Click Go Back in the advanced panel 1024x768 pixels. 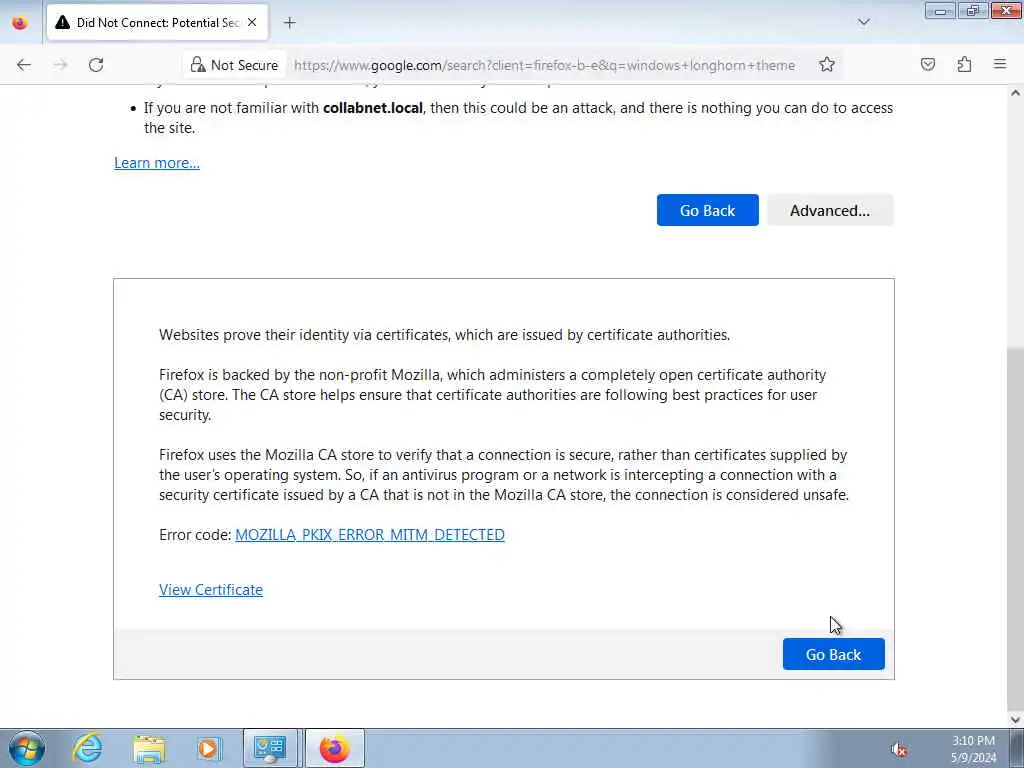point(833,654)
